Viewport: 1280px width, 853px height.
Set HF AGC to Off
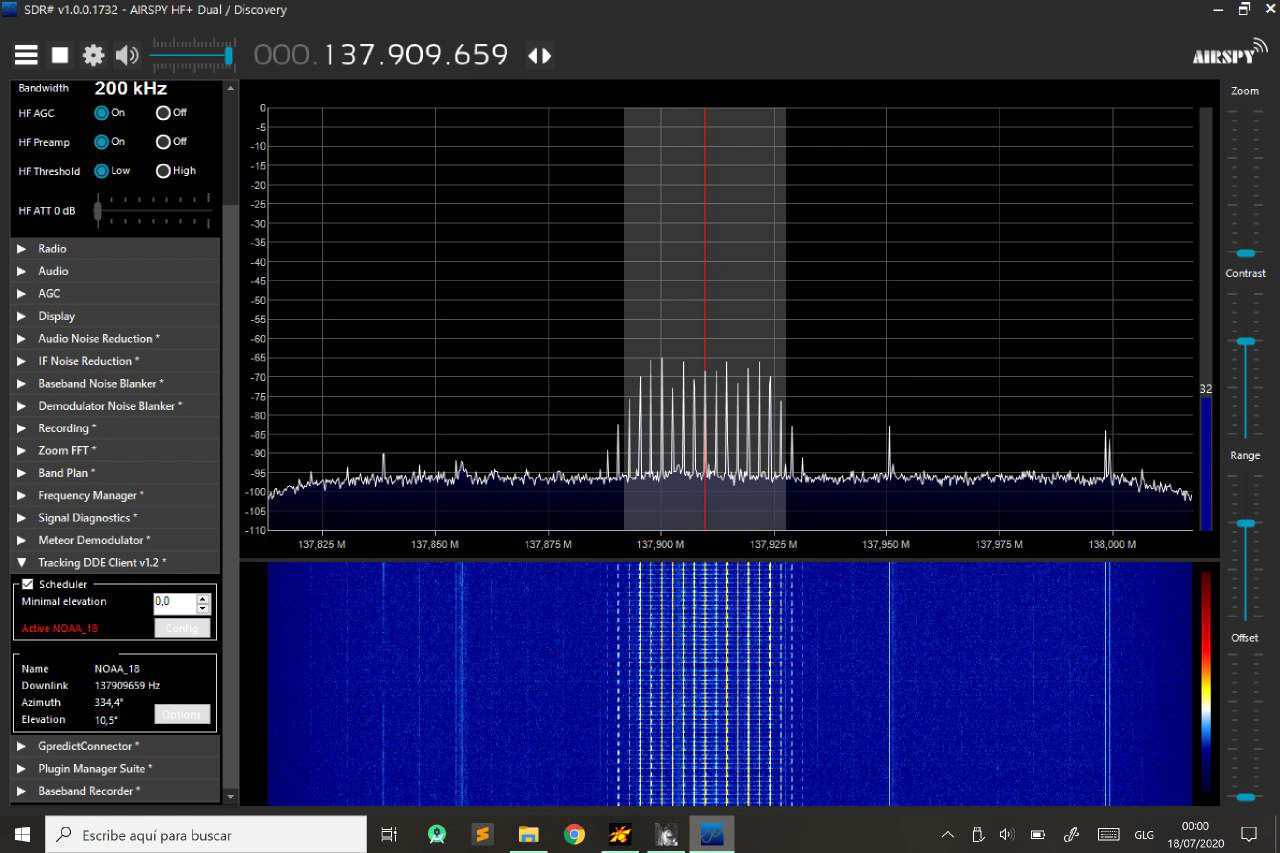point(163,113)
